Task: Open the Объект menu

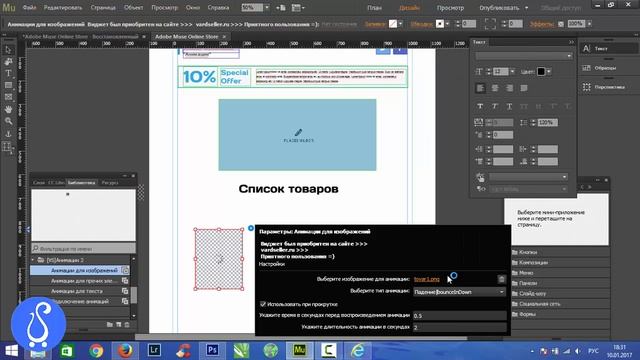Action: tap(133, 7)
